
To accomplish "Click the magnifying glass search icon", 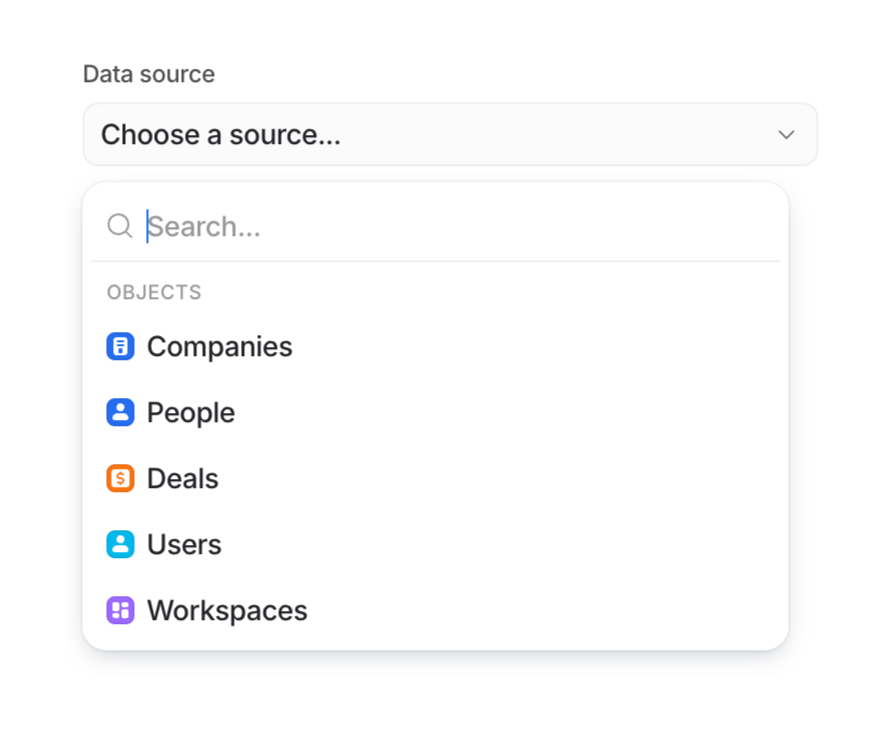I will [118, 226].
